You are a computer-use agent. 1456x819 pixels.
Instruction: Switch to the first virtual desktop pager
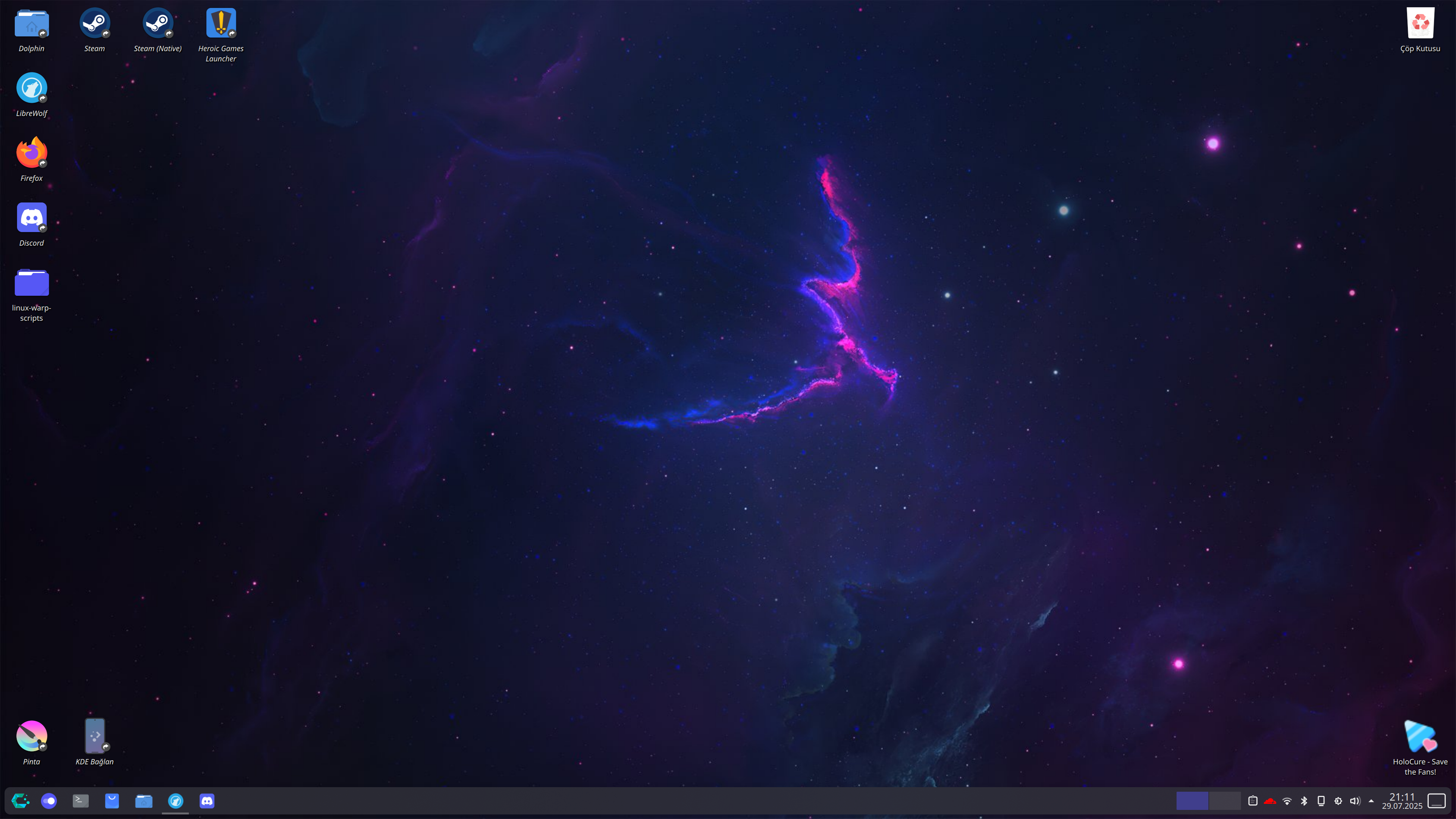(x=1192, y=801)
